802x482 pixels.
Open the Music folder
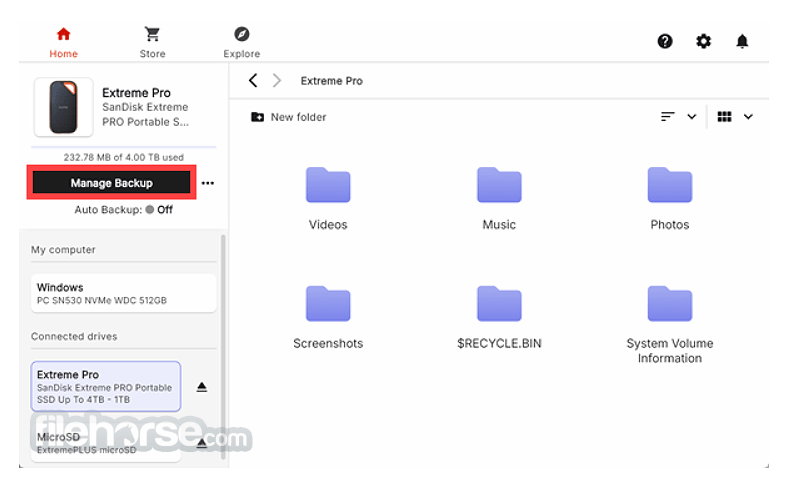[x=499, y=199]
